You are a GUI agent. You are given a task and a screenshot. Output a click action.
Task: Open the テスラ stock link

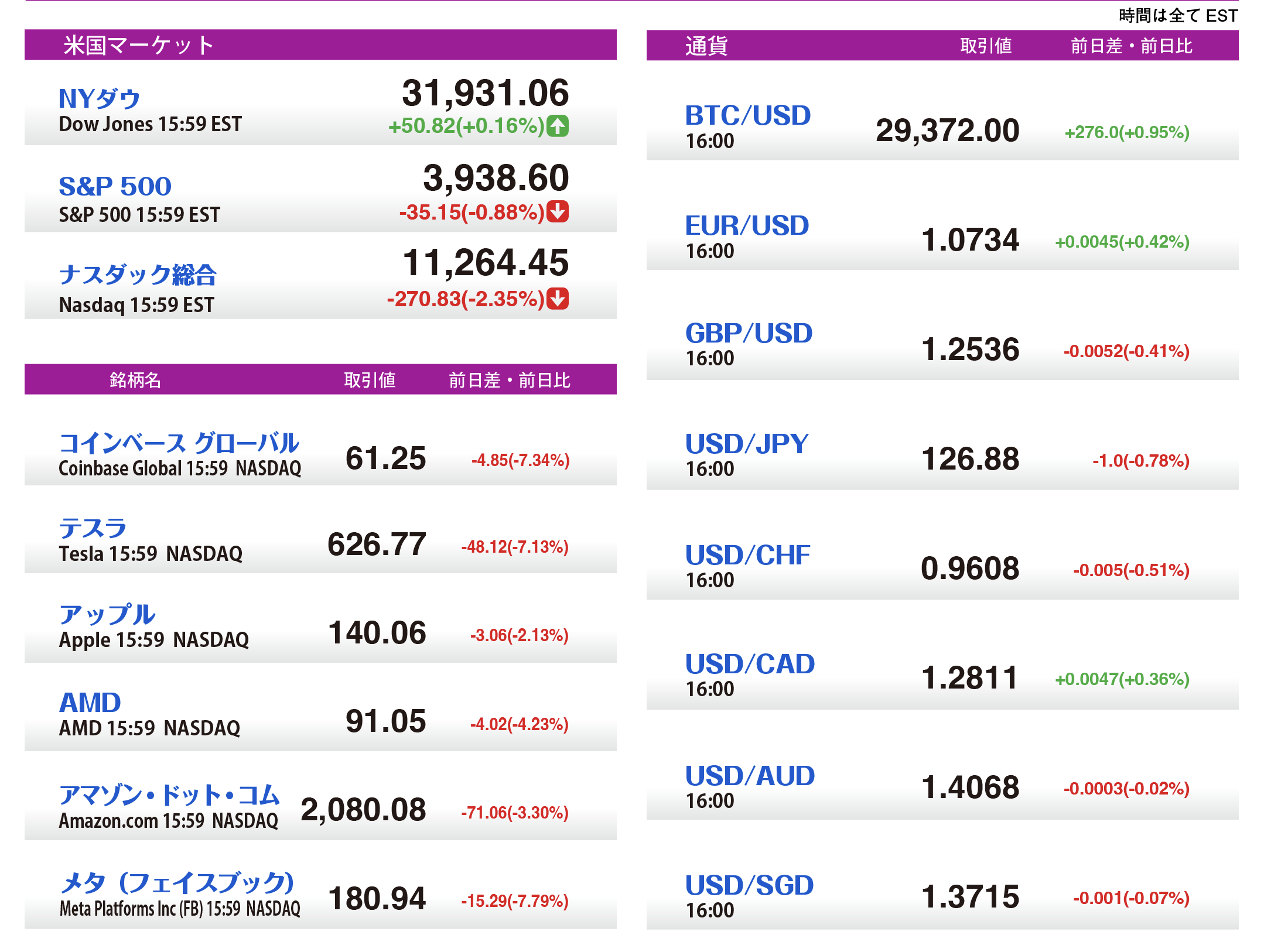tap(93, 528)
